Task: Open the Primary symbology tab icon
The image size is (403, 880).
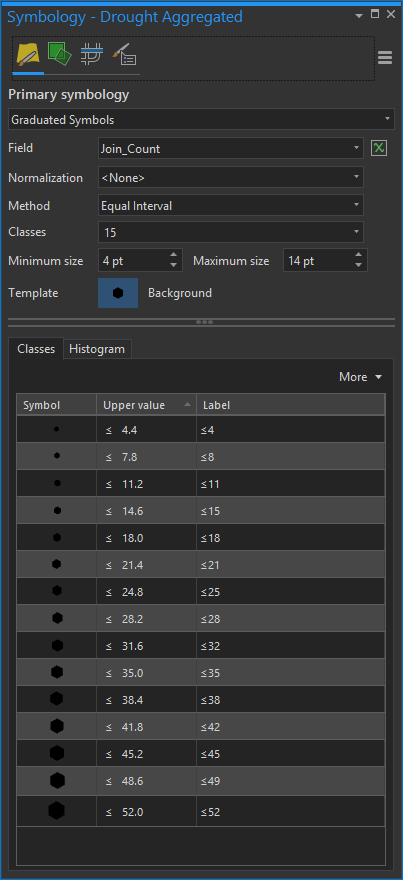Action: tap(28, 56)
